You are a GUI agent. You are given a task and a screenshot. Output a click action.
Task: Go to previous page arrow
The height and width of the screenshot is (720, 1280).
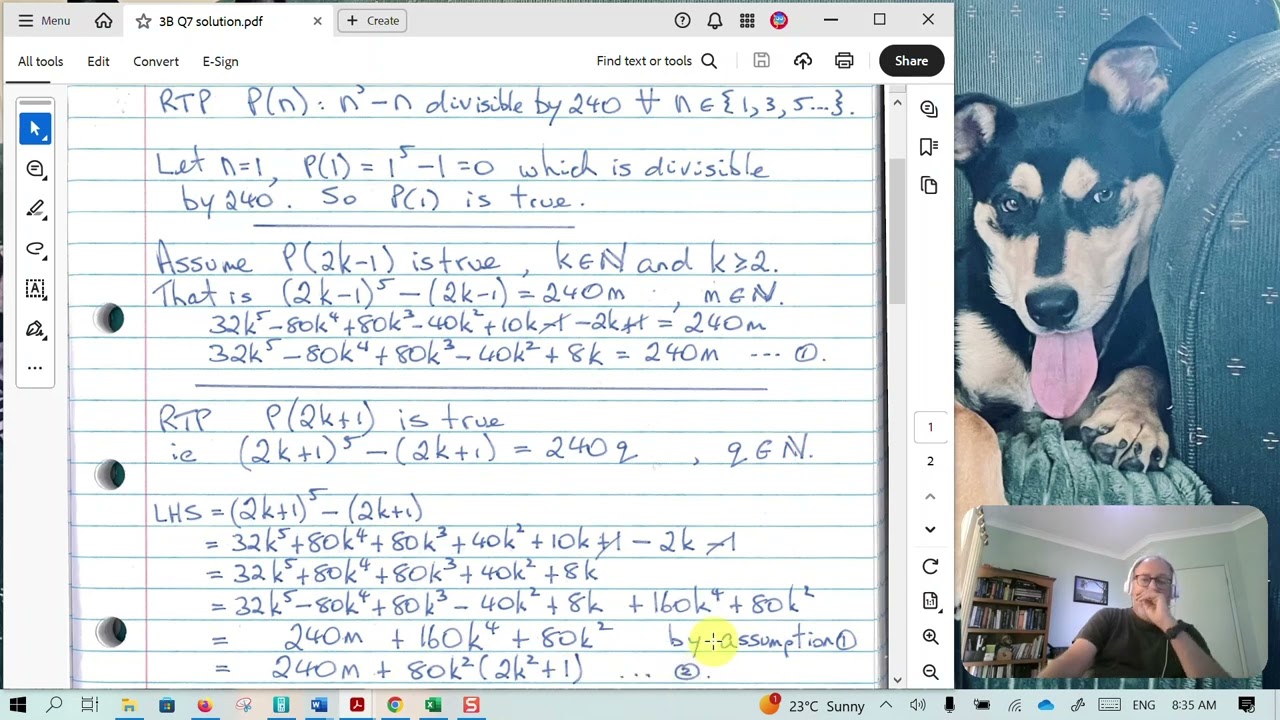click(930, 496)
